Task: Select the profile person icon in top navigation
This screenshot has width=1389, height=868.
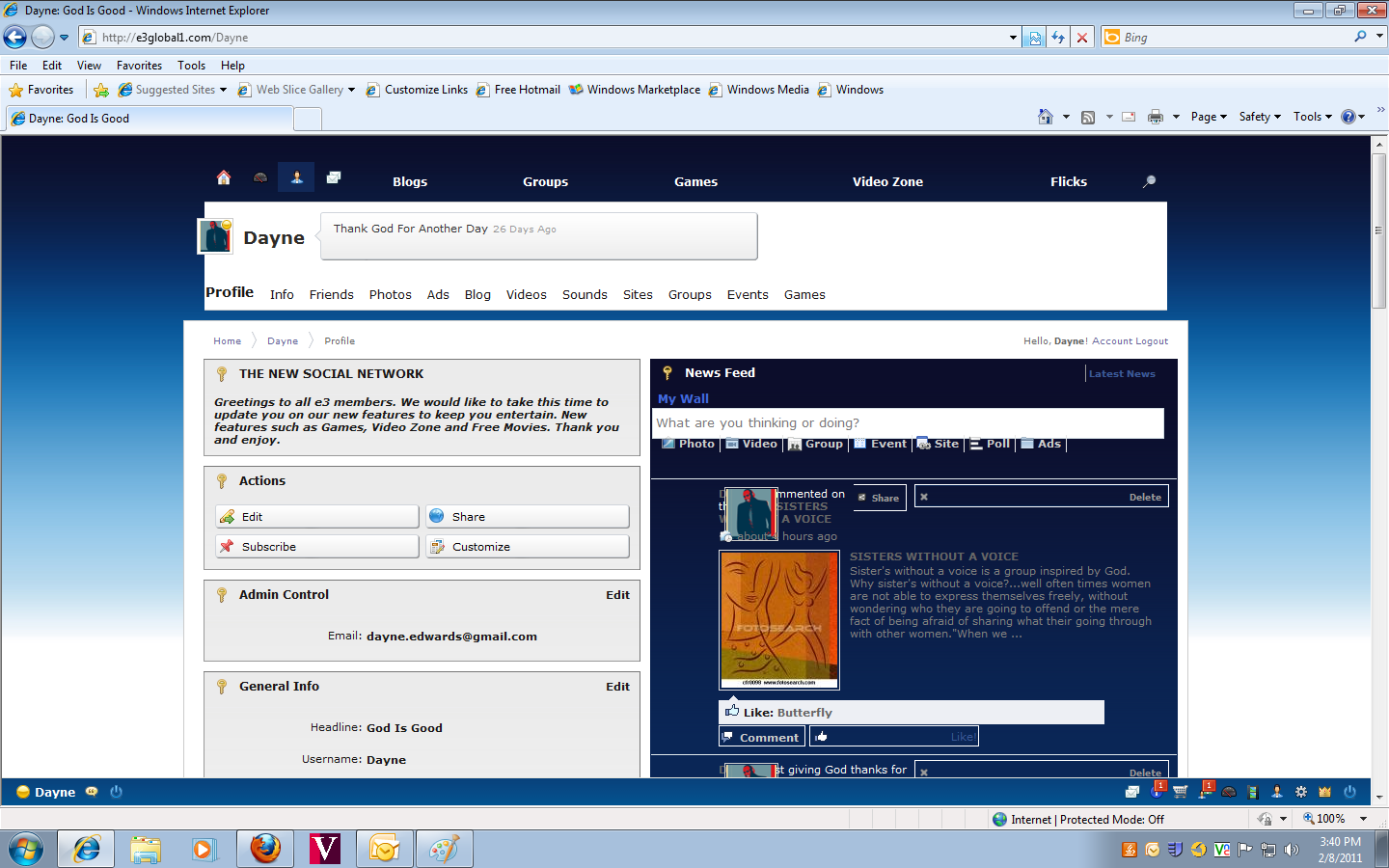Action: tap(297, 177)
